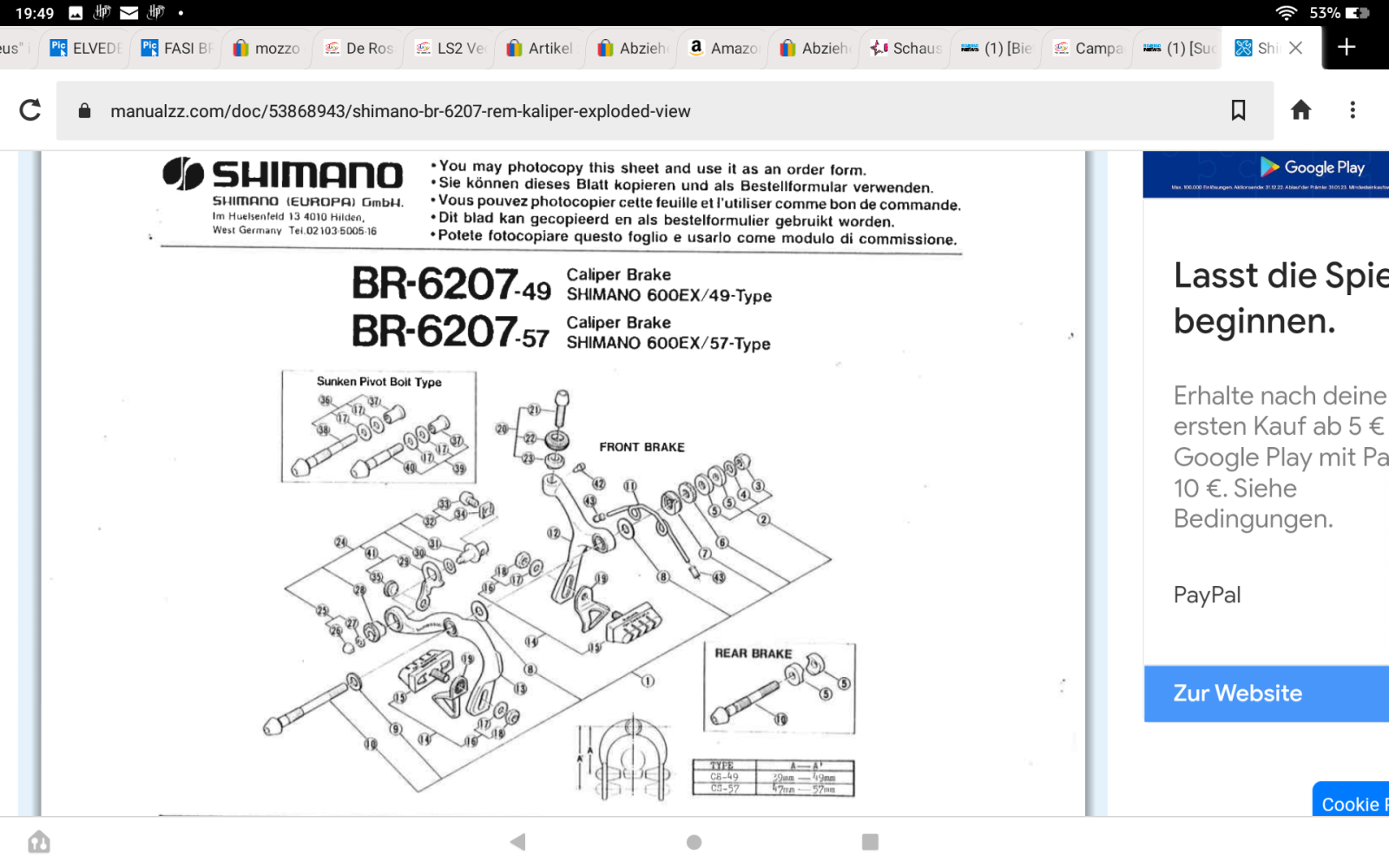The height and width of the screenshot is (868, 1389).
Task: Go to the browser home page
Action: tap(1300, 110)
